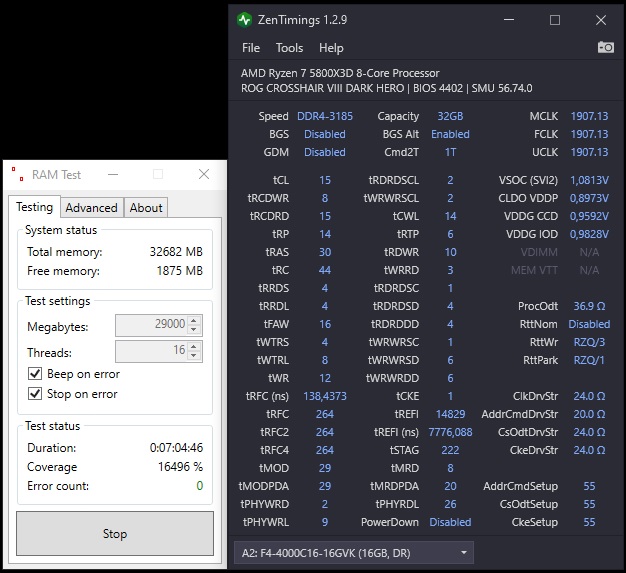This screenshot has height=573, width=626.
Task: Click the tRAS value 30
Action: tap(325, 252)
